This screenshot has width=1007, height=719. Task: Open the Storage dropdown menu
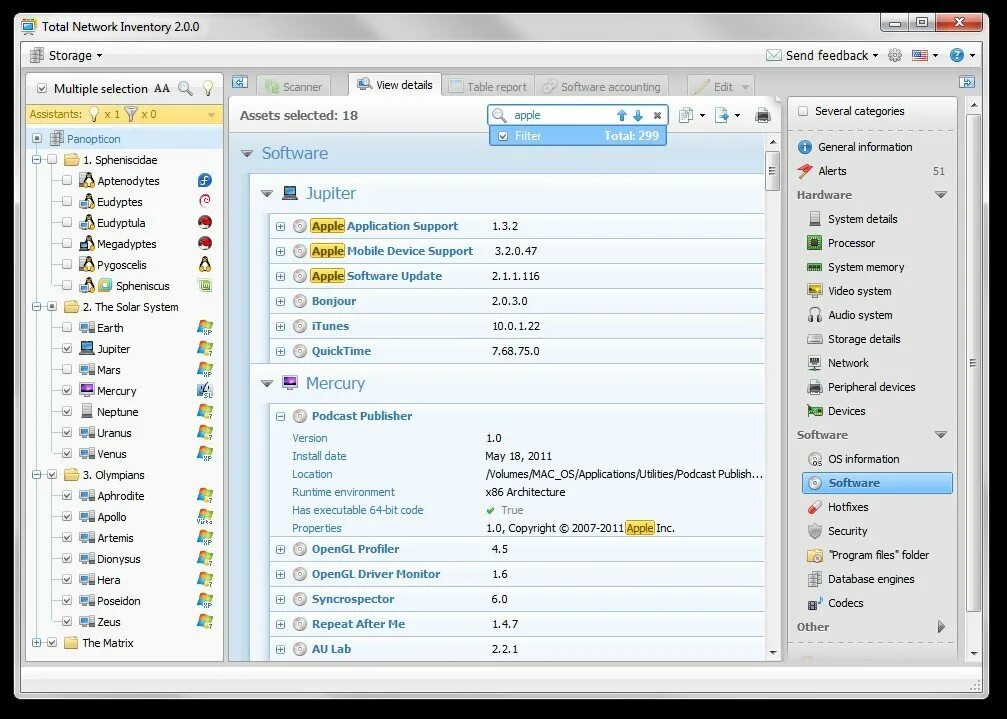tap(66, 55)
